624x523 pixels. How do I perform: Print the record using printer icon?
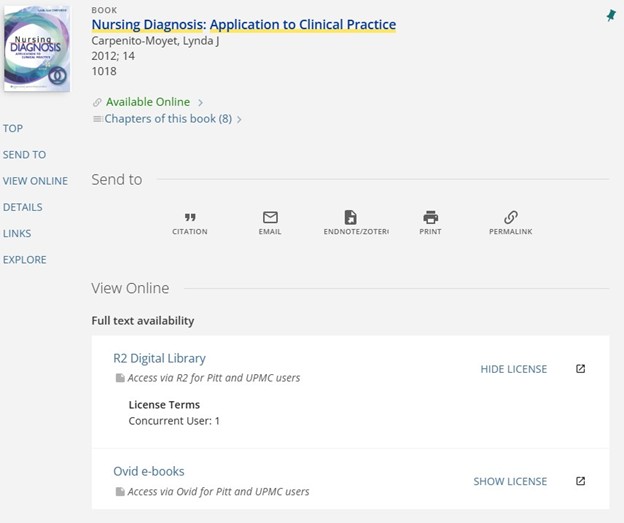point(431,217)
